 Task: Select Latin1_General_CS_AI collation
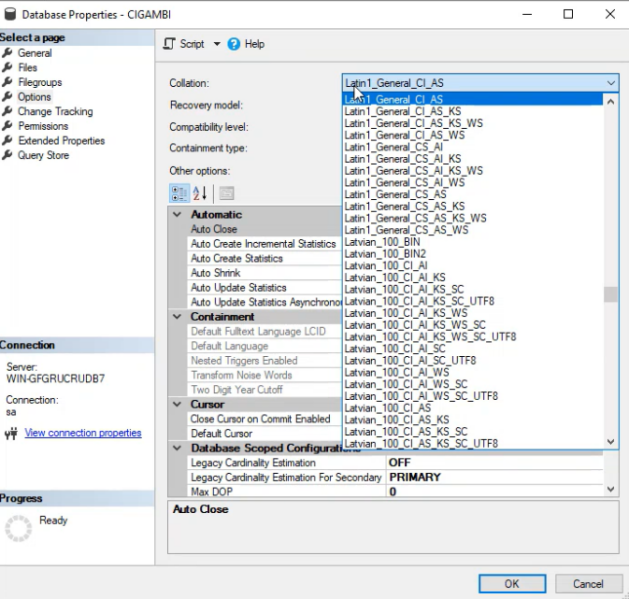pos(473,147)
